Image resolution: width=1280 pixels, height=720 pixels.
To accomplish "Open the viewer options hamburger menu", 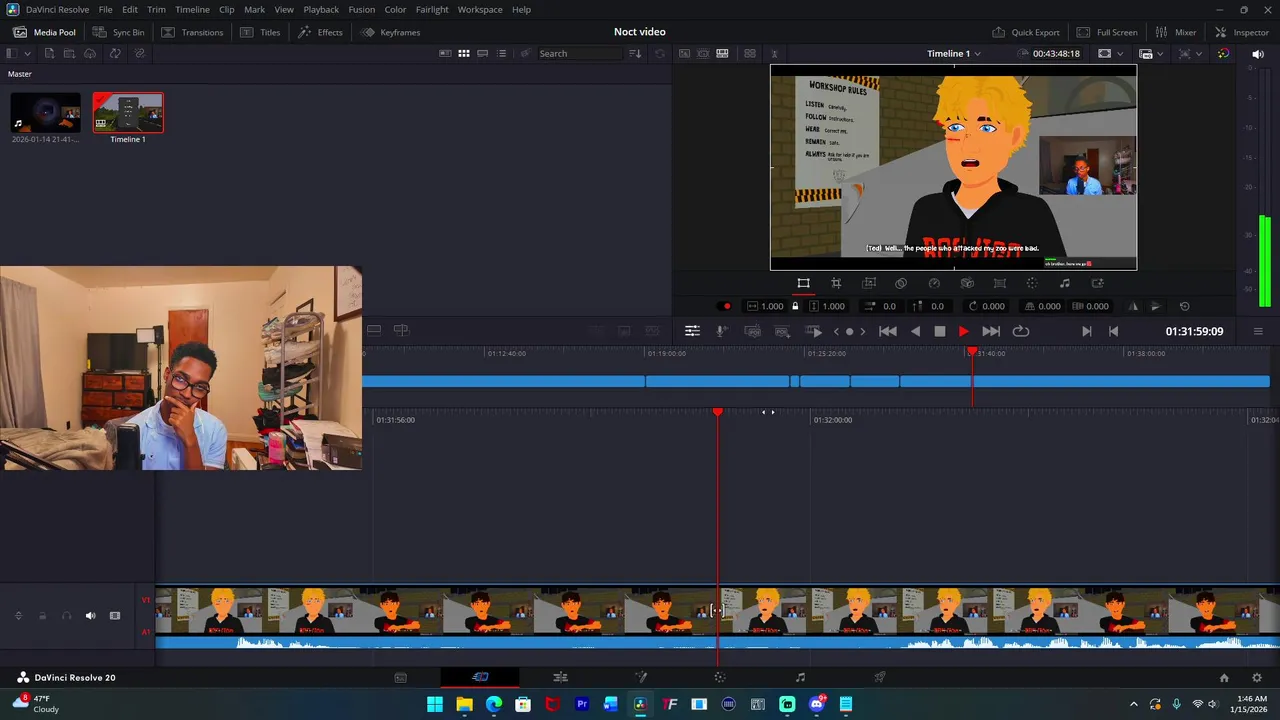I will 1258,331.
